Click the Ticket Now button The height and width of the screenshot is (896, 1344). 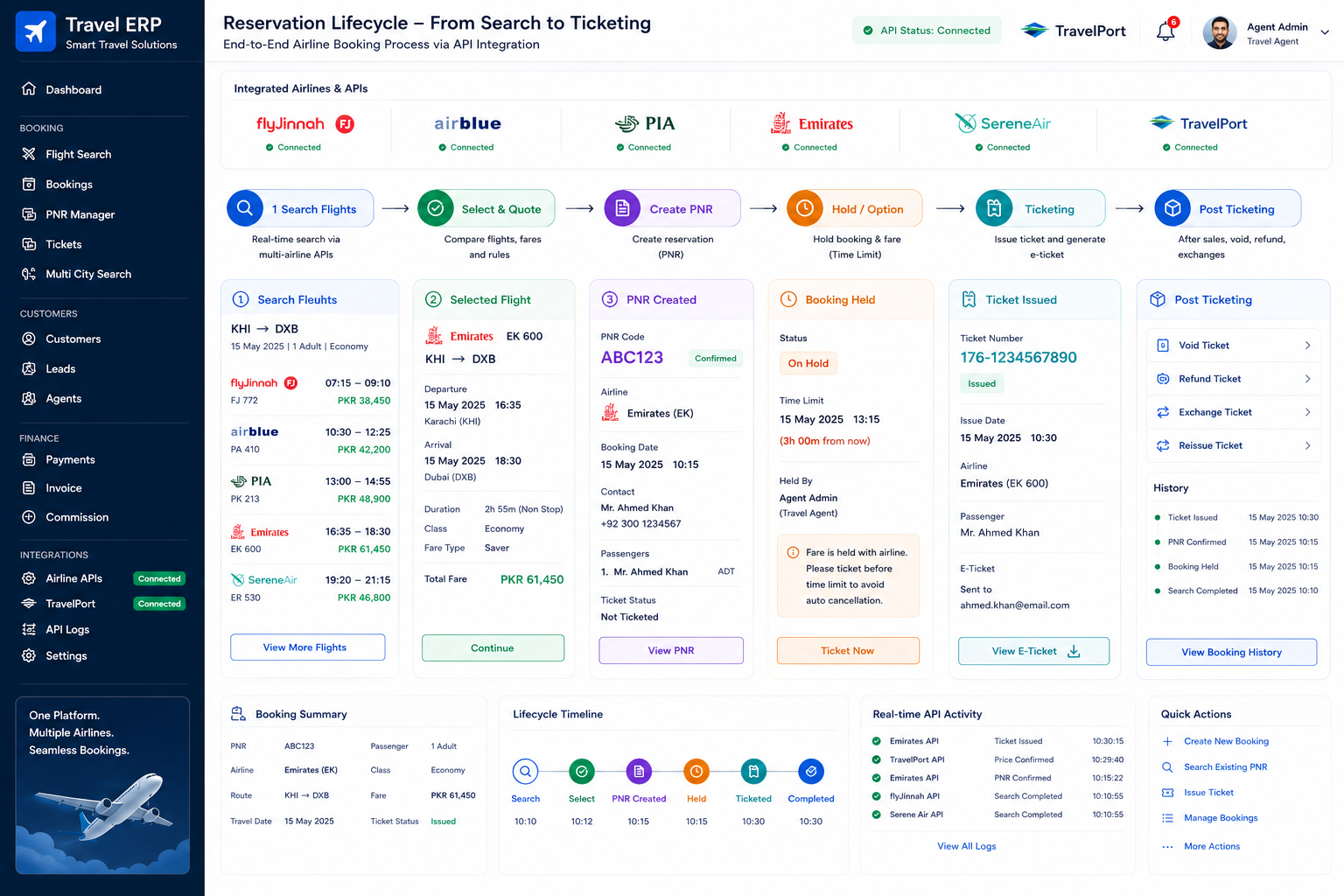tap(848, 650)
